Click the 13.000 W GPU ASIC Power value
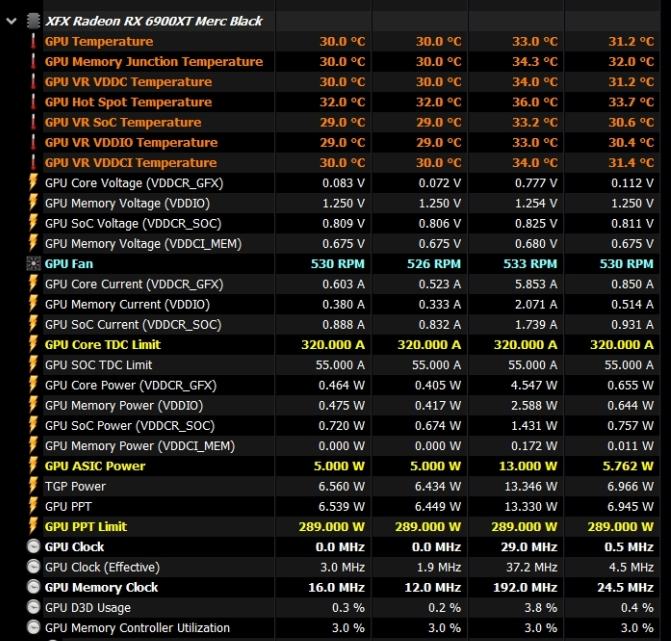The image size is (671, 641). coord(528,466)
